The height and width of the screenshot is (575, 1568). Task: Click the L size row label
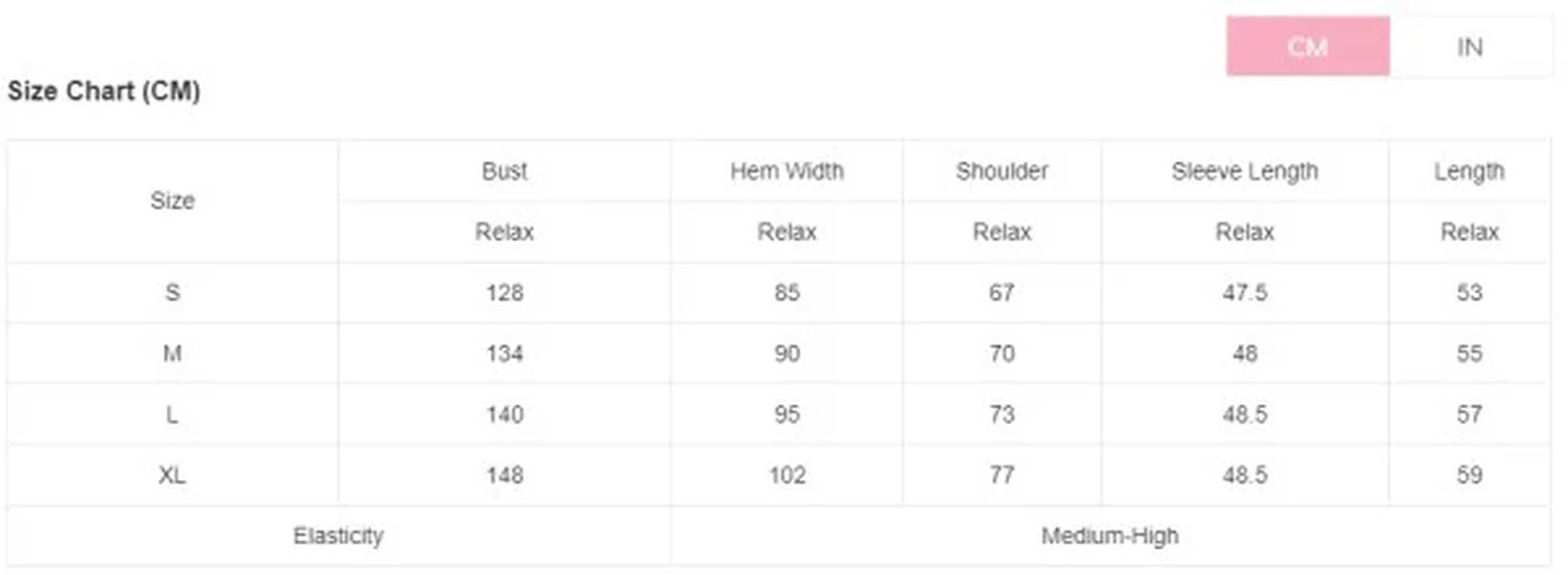[172, 415]
